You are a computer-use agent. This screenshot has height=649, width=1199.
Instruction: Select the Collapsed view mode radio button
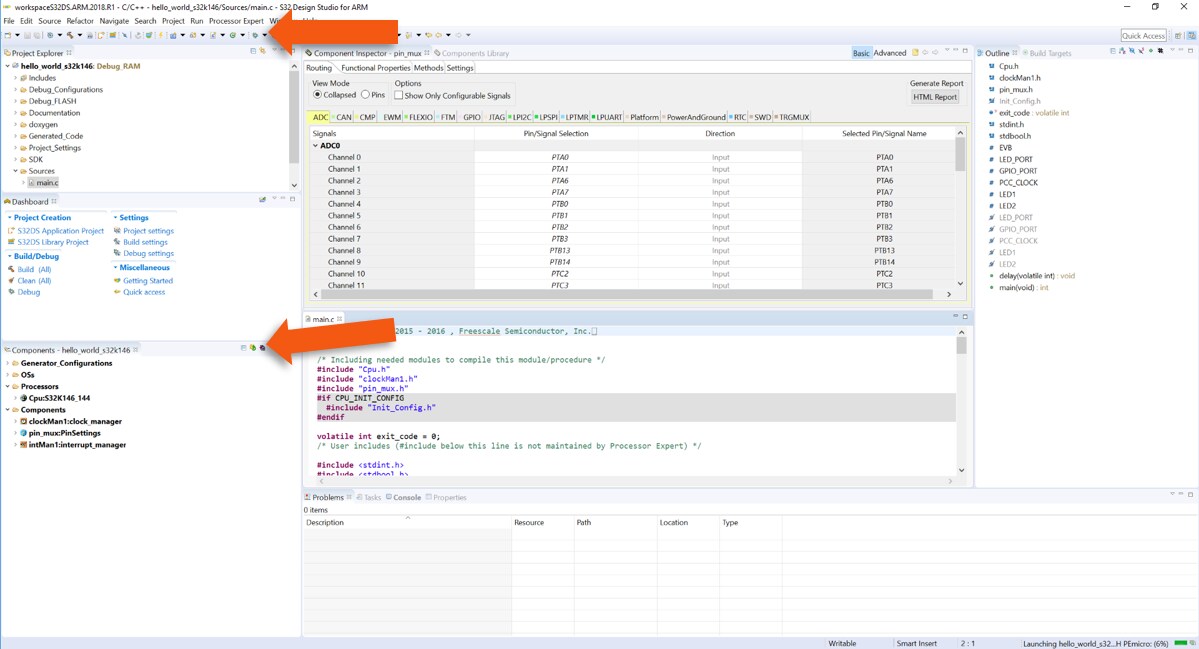point(318,96)
